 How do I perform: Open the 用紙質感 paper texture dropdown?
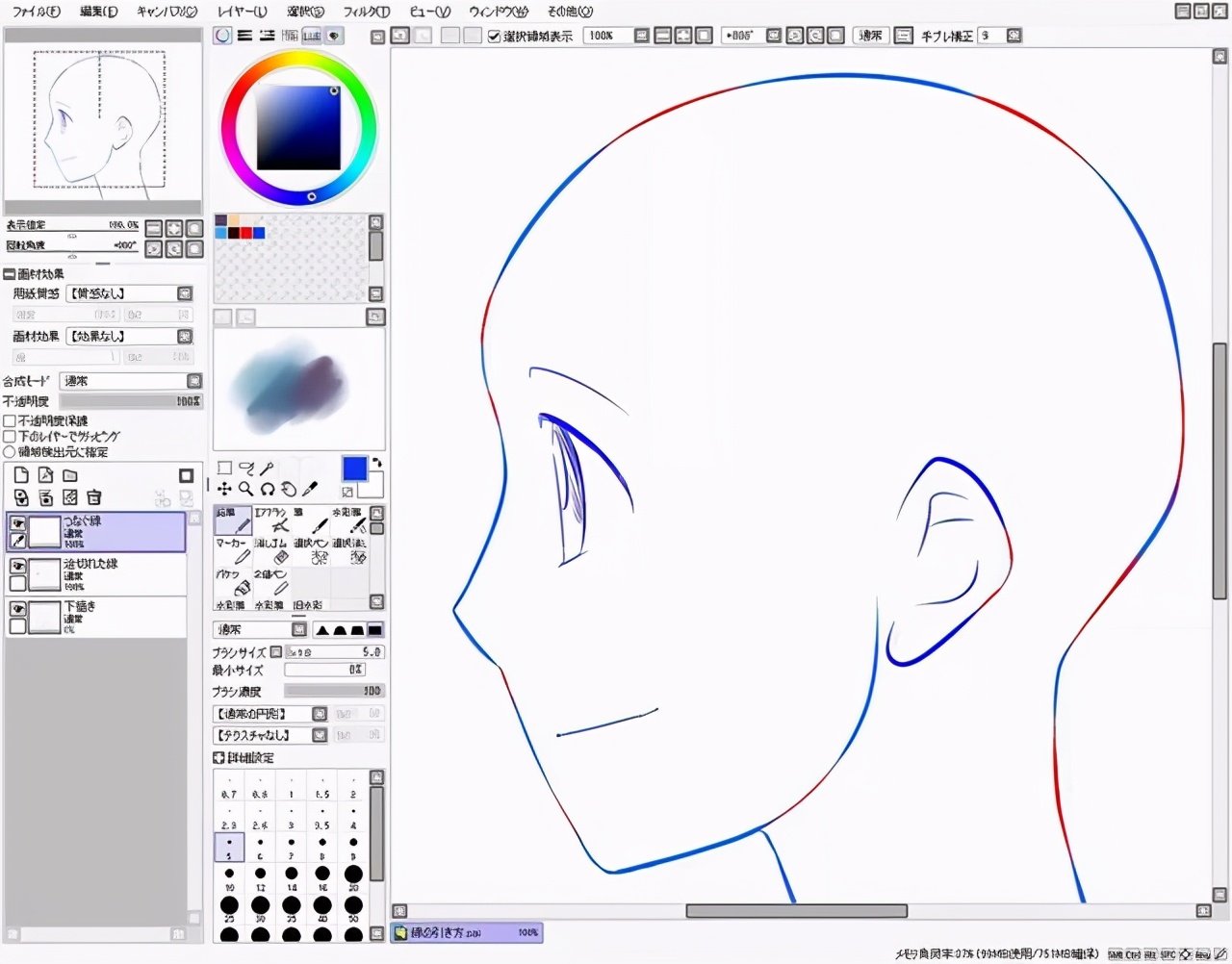129,293
